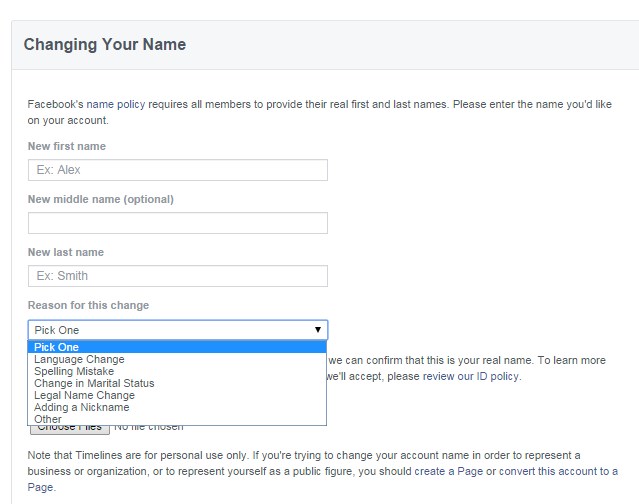Screen dimensions: 639x504
Task: Collapse the reason dropdown using its arrow
Action: tap(318, 329)
